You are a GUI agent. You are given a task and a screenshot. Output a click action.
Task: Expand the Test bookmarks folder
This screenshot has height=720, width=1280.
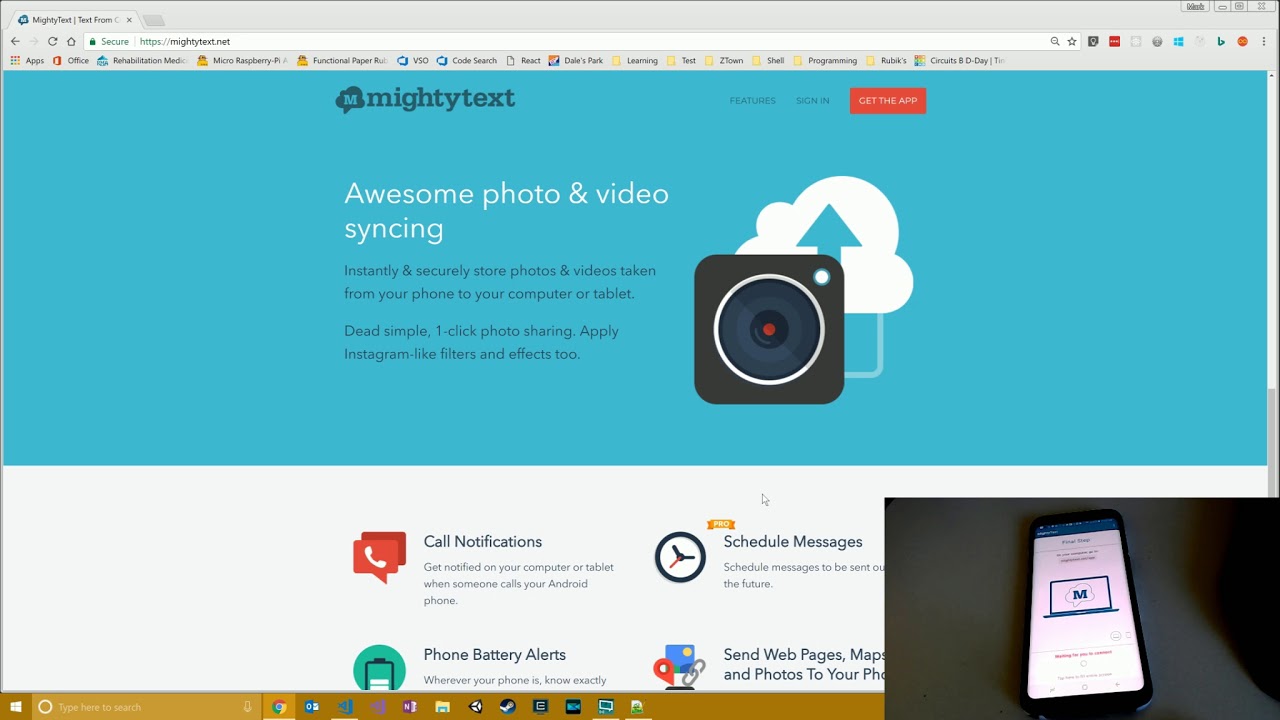[681, 60]
